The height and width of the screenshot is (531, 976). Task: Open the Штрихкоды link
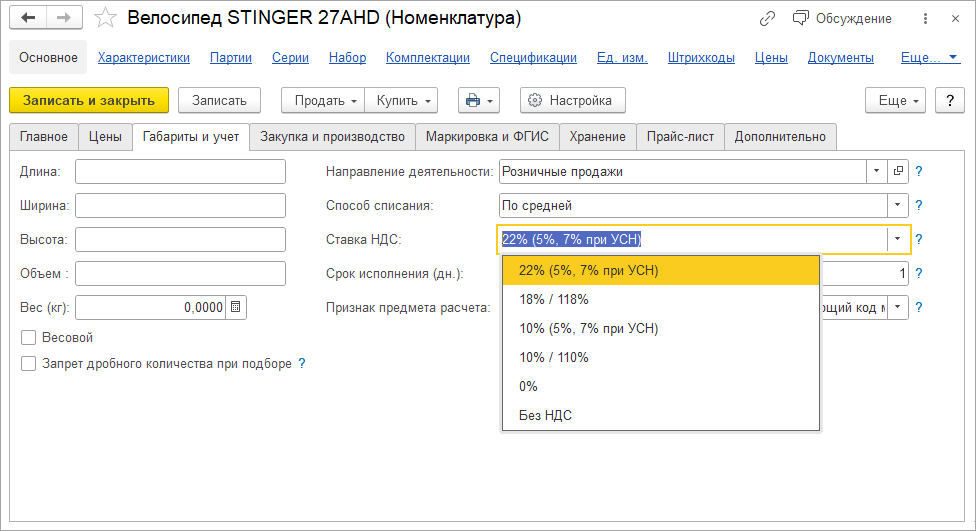pos(701,58)
